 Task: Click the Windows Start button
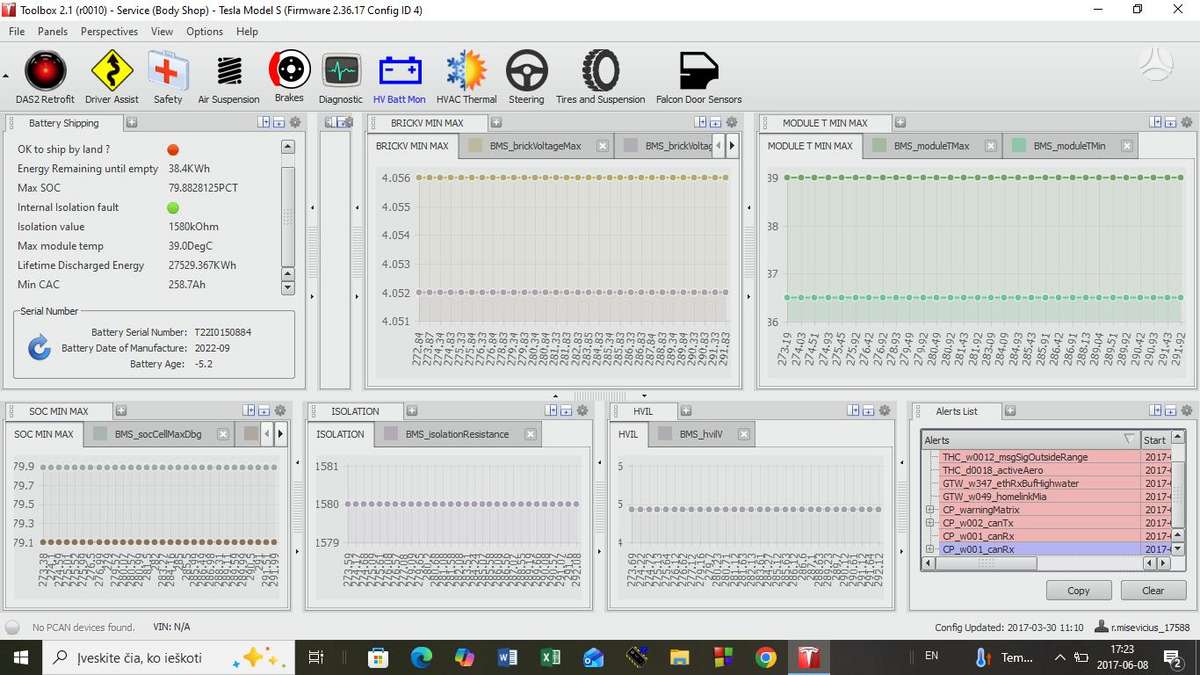[20, 657]
